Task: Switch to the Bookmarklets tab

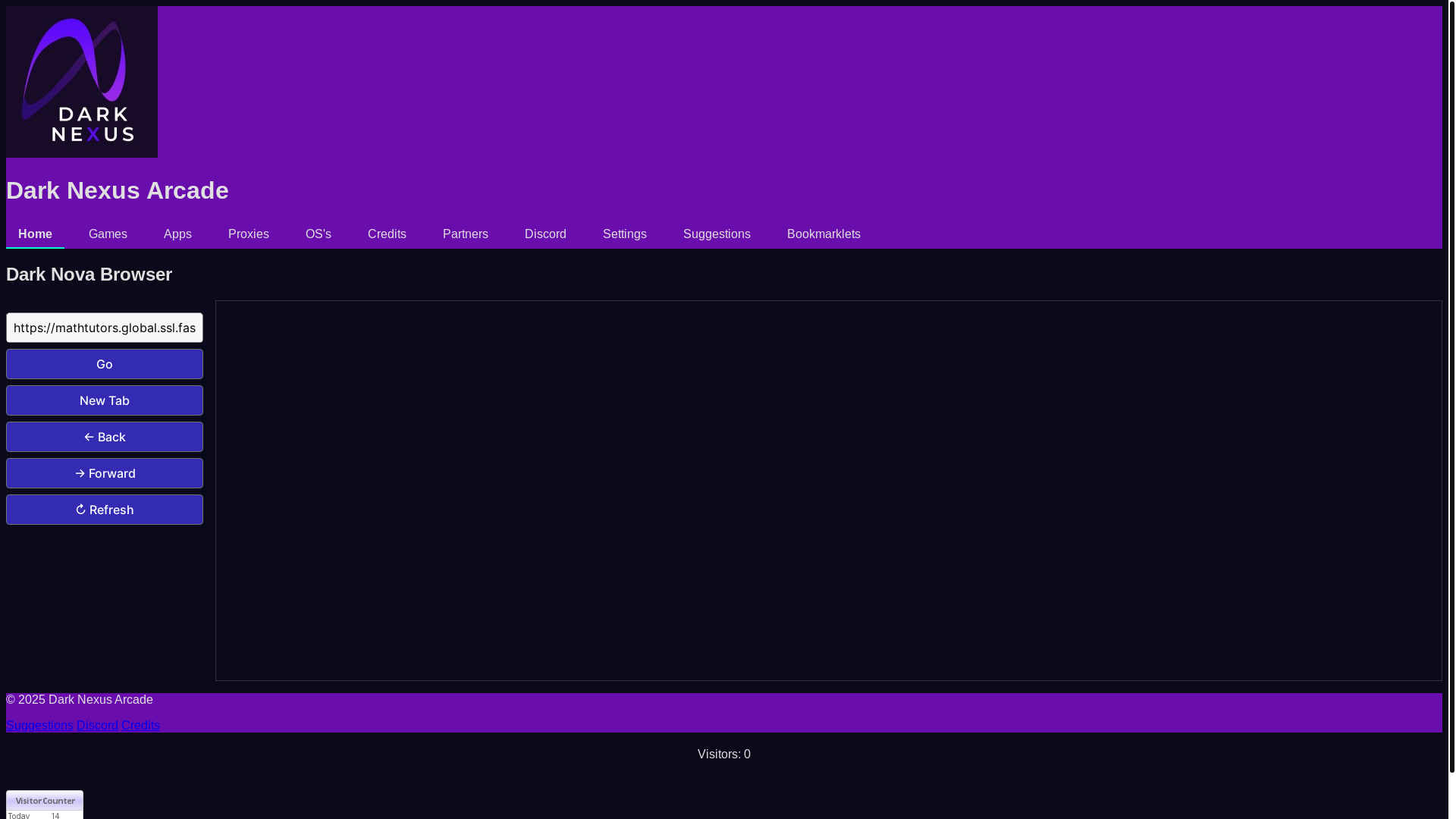Action: (824, 234)
